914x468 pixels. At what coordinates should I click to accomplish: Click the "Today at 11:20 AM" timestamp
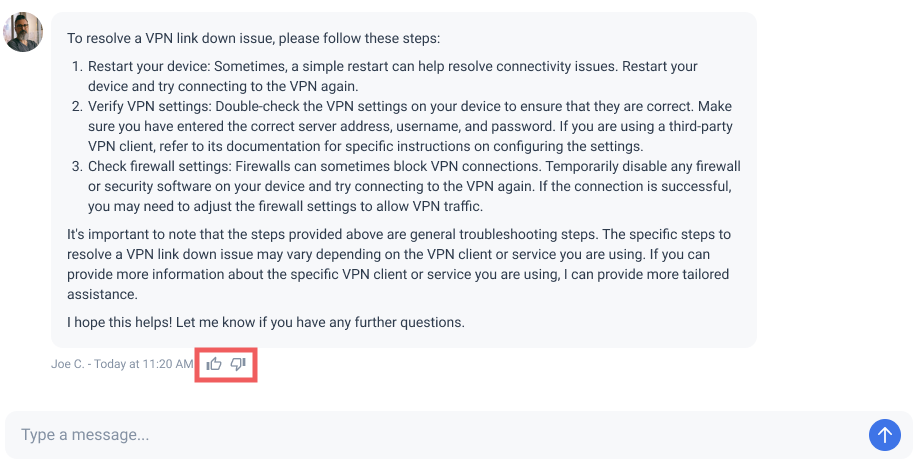click(x=143, y=364)
